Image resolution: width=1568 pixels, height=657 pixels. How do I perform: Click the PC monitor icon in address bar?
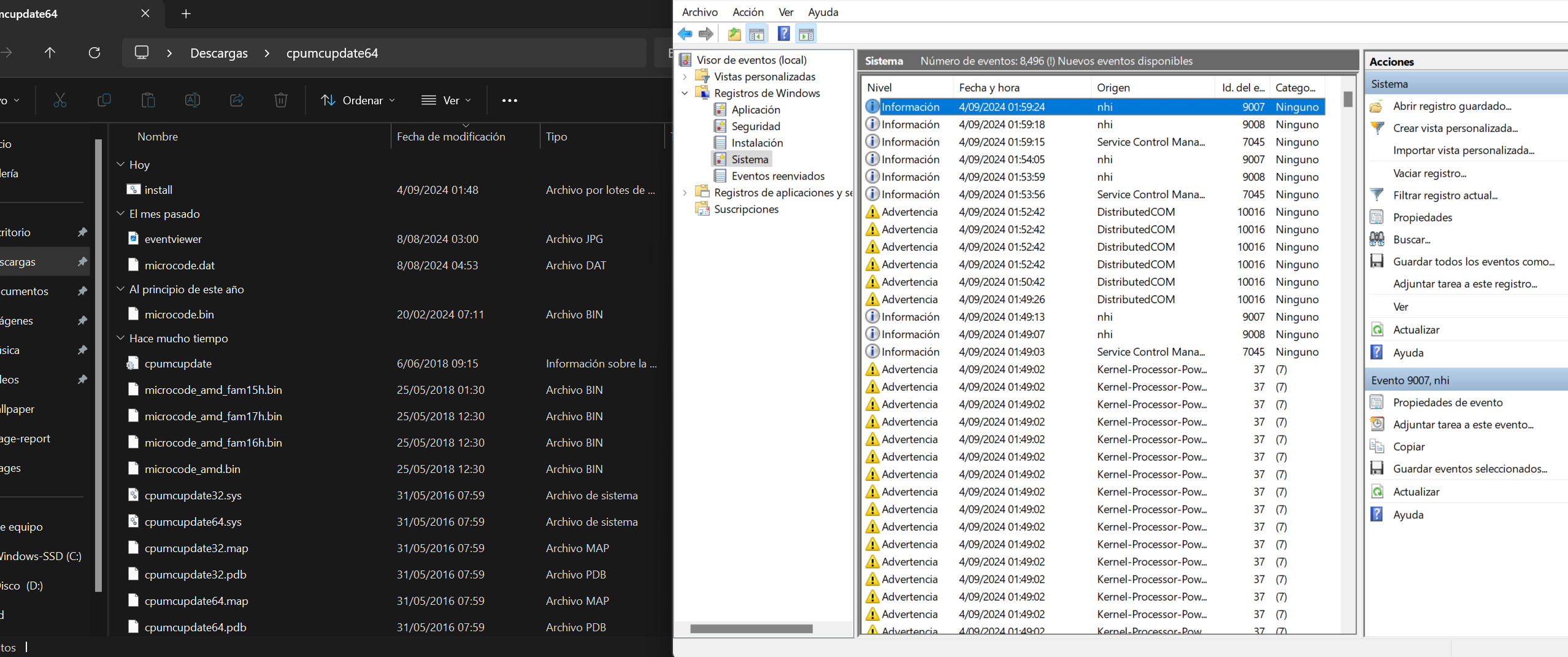point(142,53)
